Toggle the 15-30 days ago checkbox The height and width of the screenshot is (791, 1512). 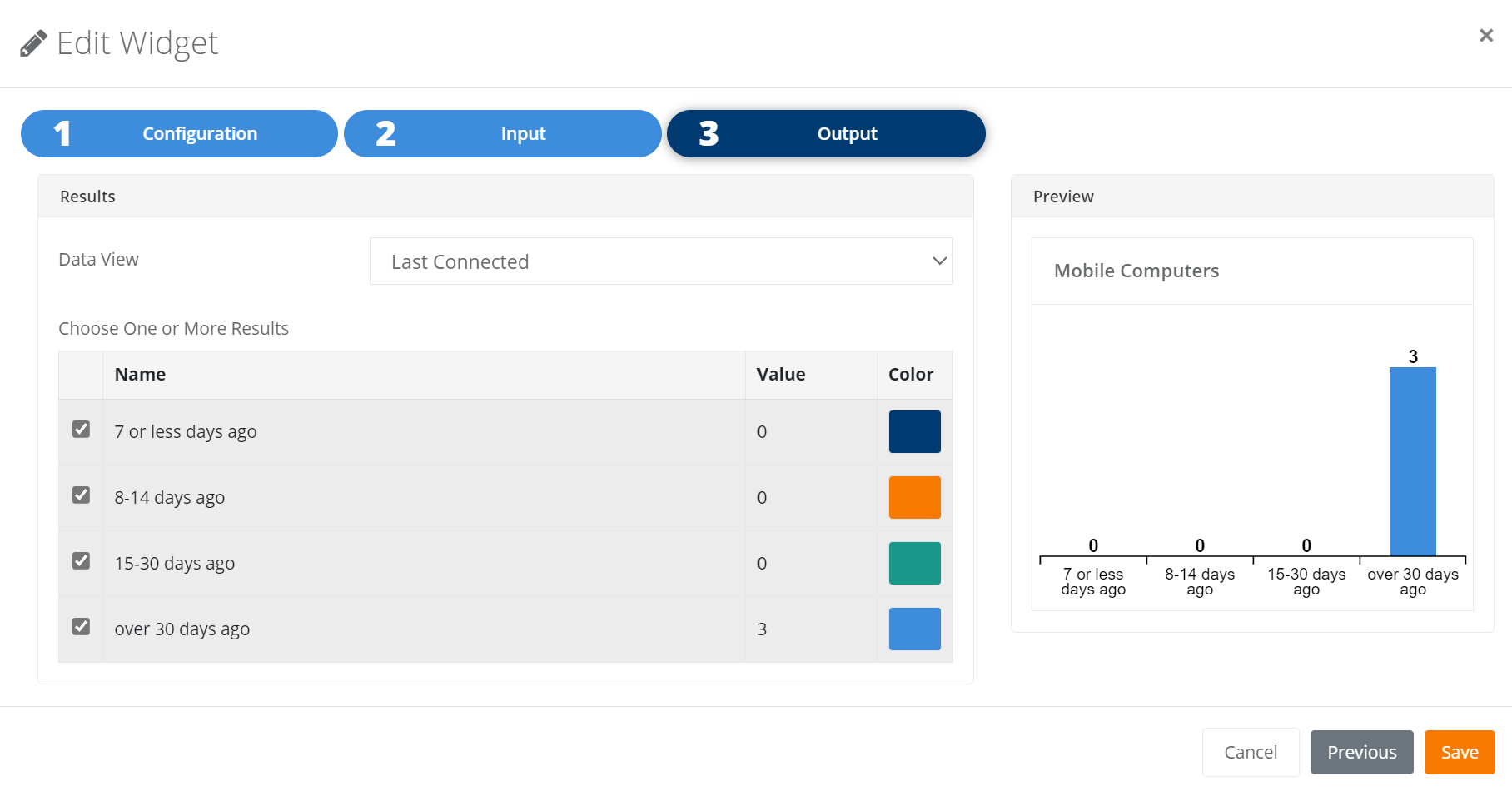coord(81,560)
